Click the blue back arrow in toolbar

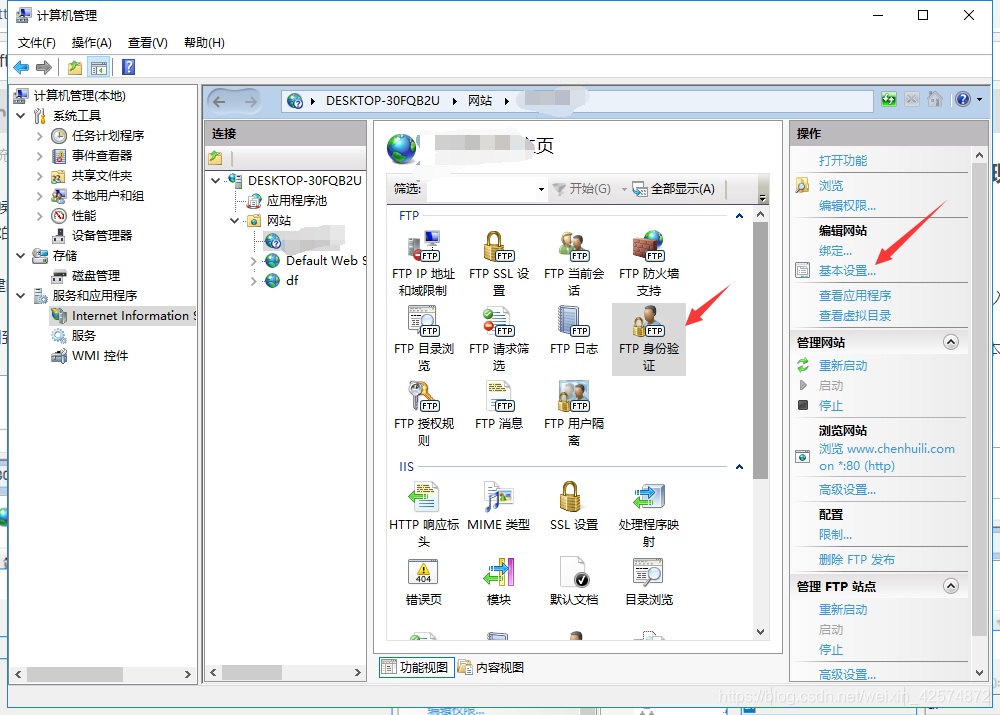pyautogui.click(x=21, y=67)
